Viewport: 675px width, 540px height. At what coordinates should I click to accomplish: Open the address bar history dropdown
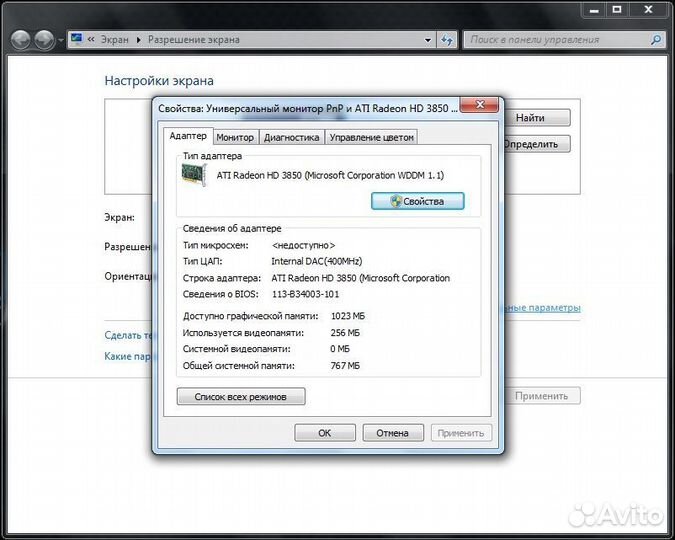click(427, 40)
